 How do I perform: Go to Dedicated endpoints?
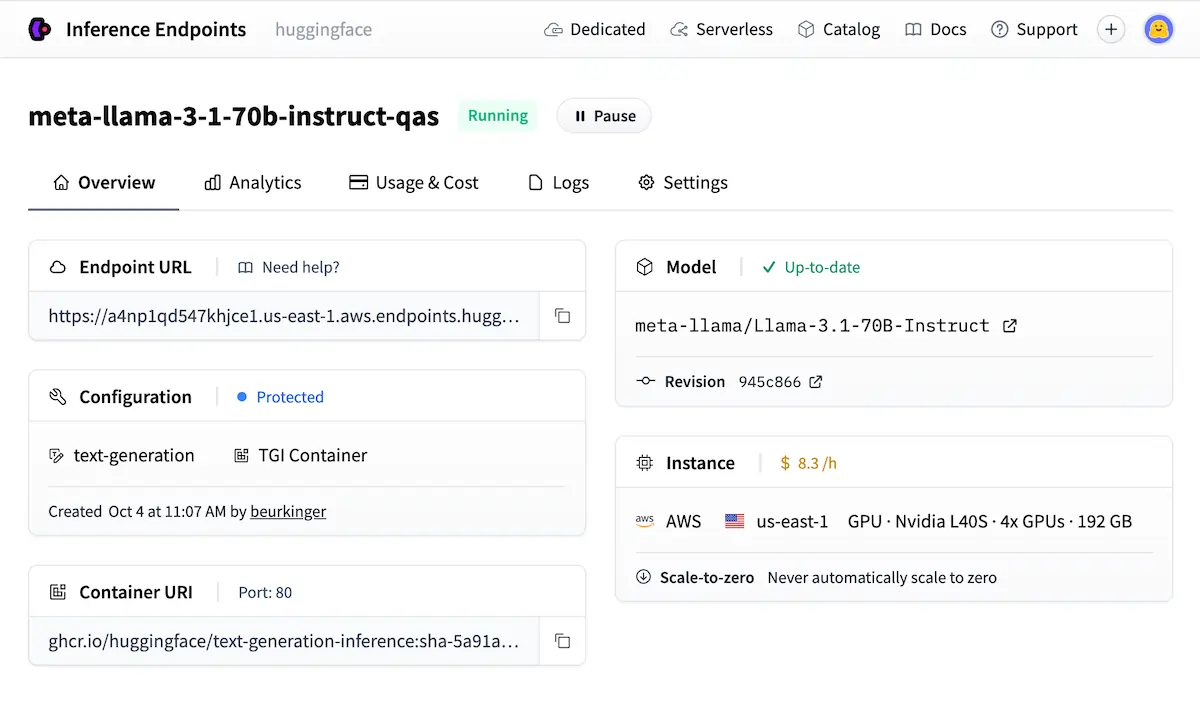tap(595, 29)
